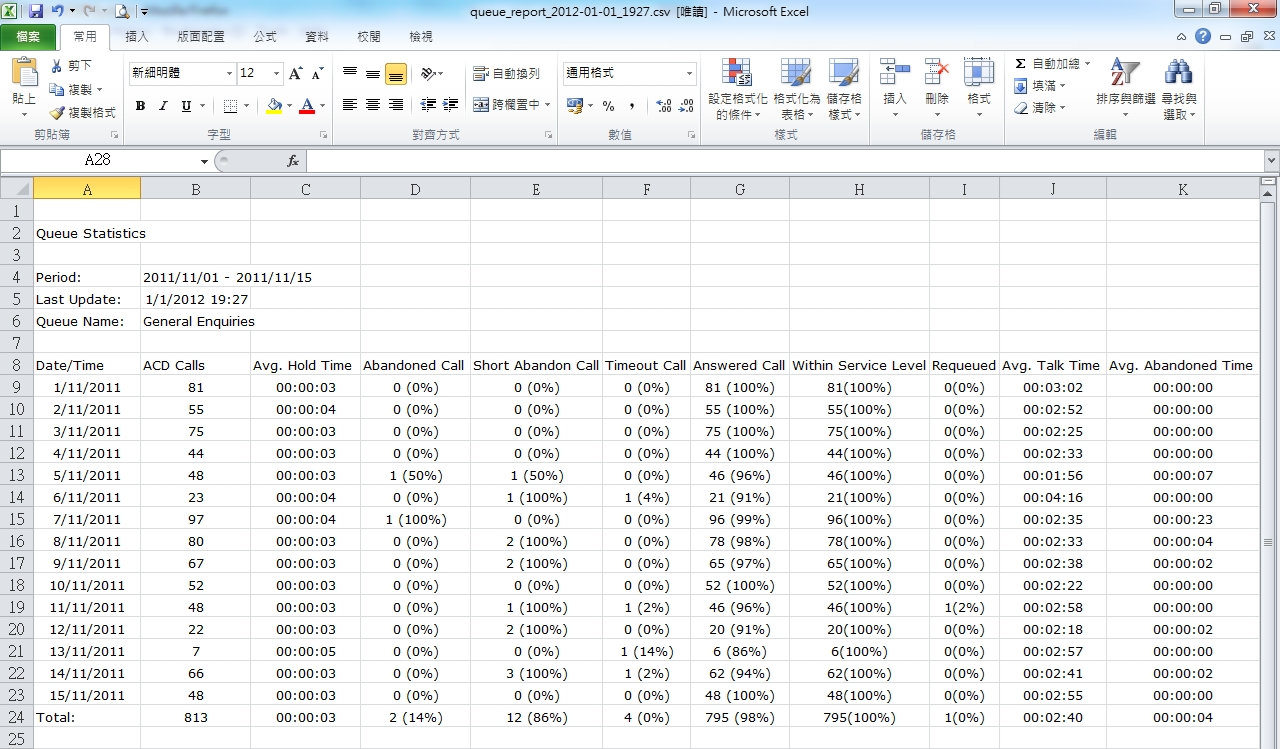This screenshot has width=1280, height=749.
Task: Open the 新細明體 font name dropdown
Action: tap(229, 74)
